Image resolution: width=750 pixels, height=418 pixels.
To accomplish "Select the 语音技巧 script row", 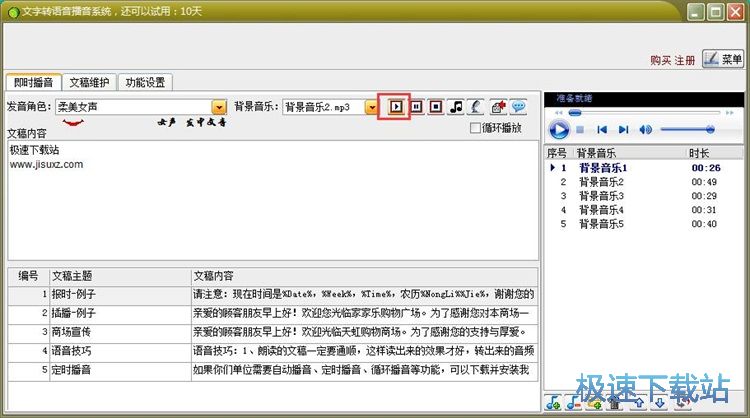I will (273, 351).
